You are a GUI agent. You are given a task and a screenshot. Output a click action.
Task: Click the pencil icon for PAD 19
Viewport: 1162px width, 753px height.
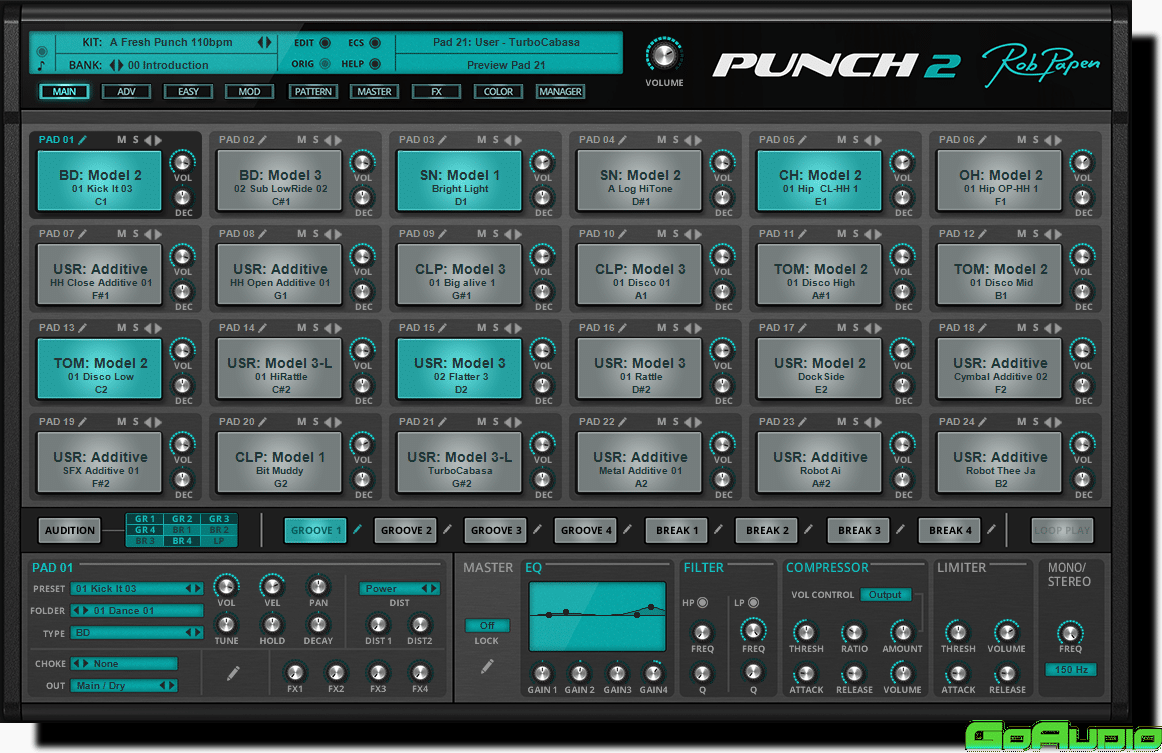[83, 422]
